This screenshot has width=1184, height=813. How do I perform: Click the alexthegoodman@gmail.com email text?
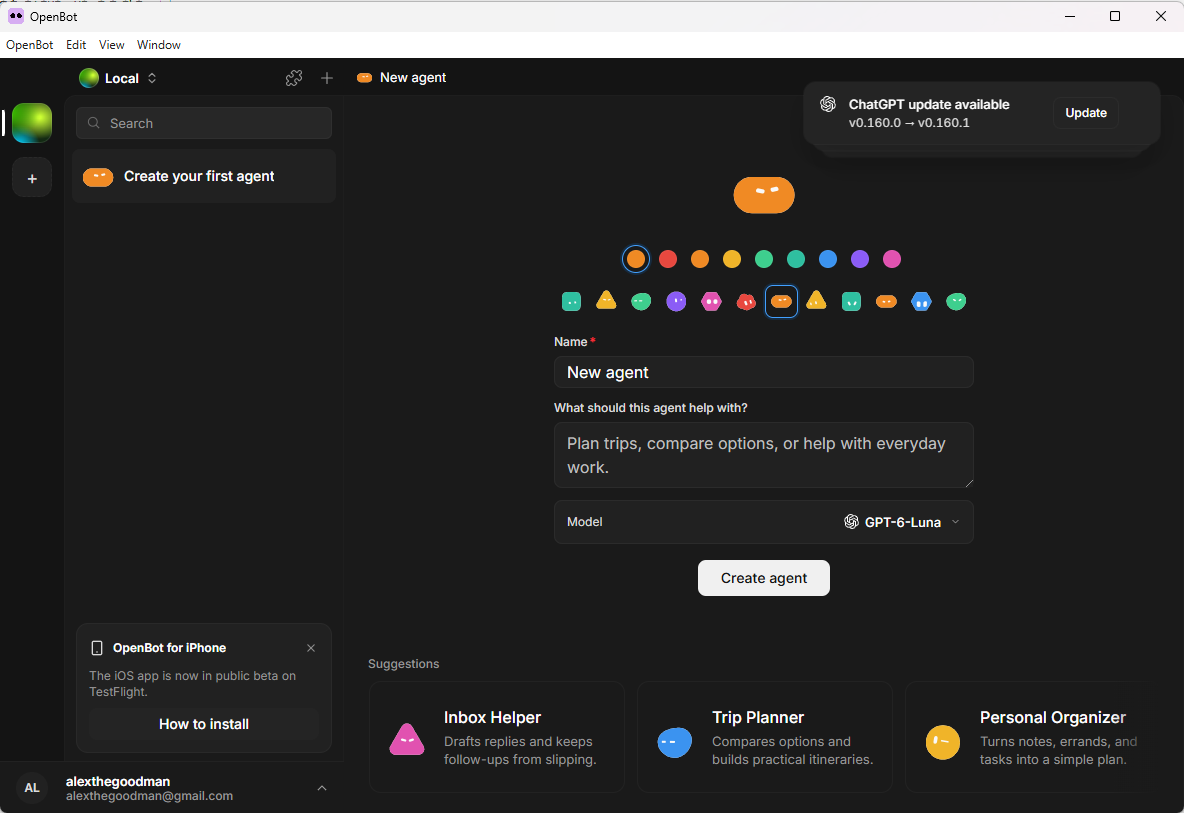coord(150,796)
